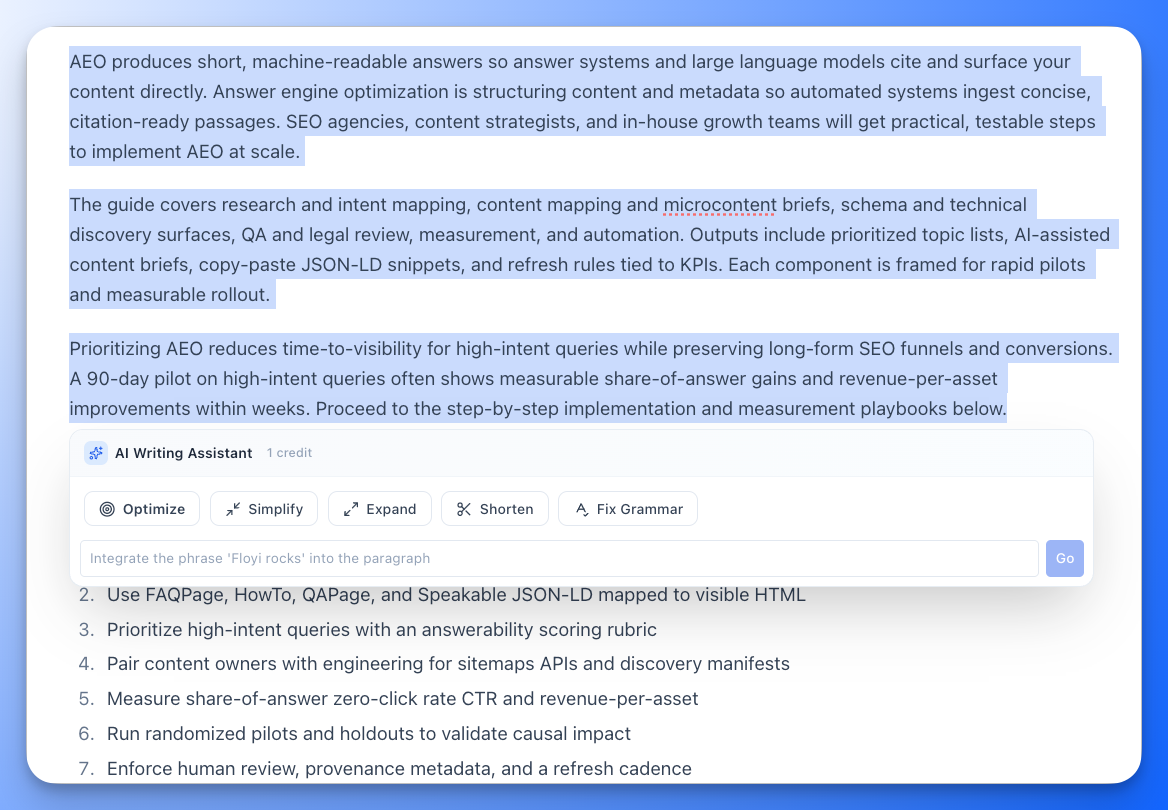Click the AI Writing Assistant sparkle icon

click(x=95, y=453)
